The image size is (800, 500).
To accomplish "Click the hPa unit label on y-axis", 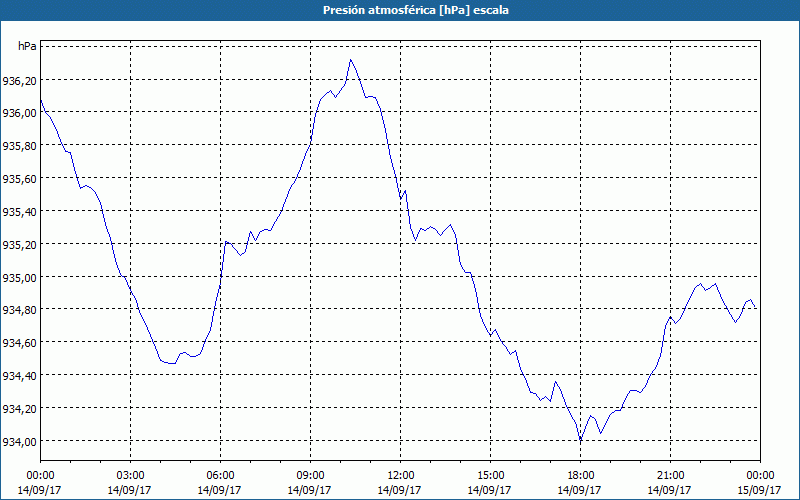I will 27,46.
